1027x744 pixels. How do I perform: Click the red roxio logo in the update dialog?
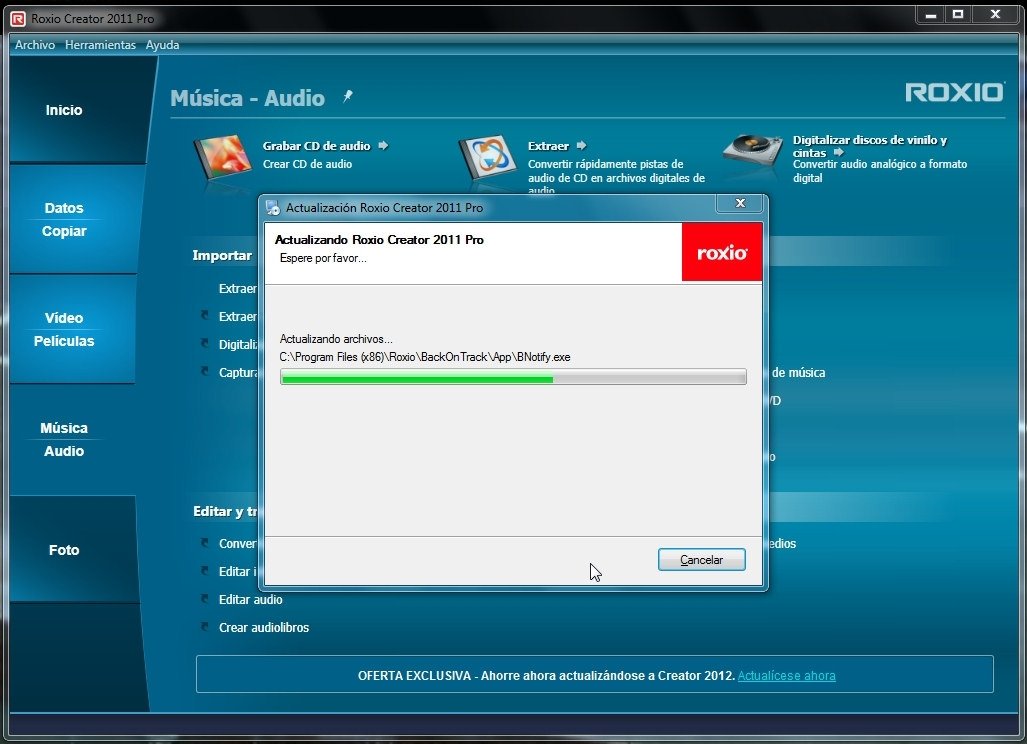(x=722, y=252)
